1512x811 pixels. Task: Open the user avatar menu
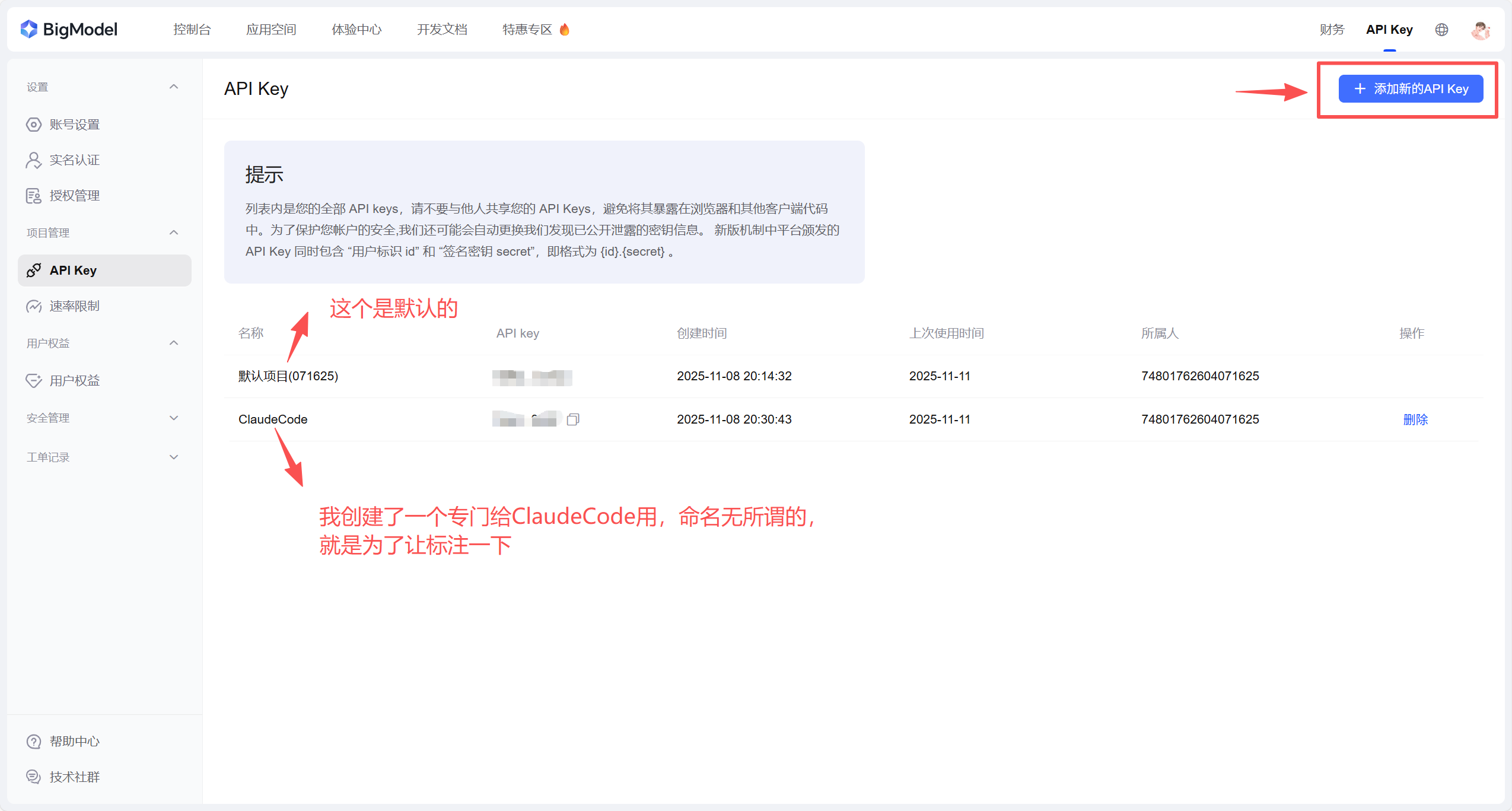(x=1481, y=30)
